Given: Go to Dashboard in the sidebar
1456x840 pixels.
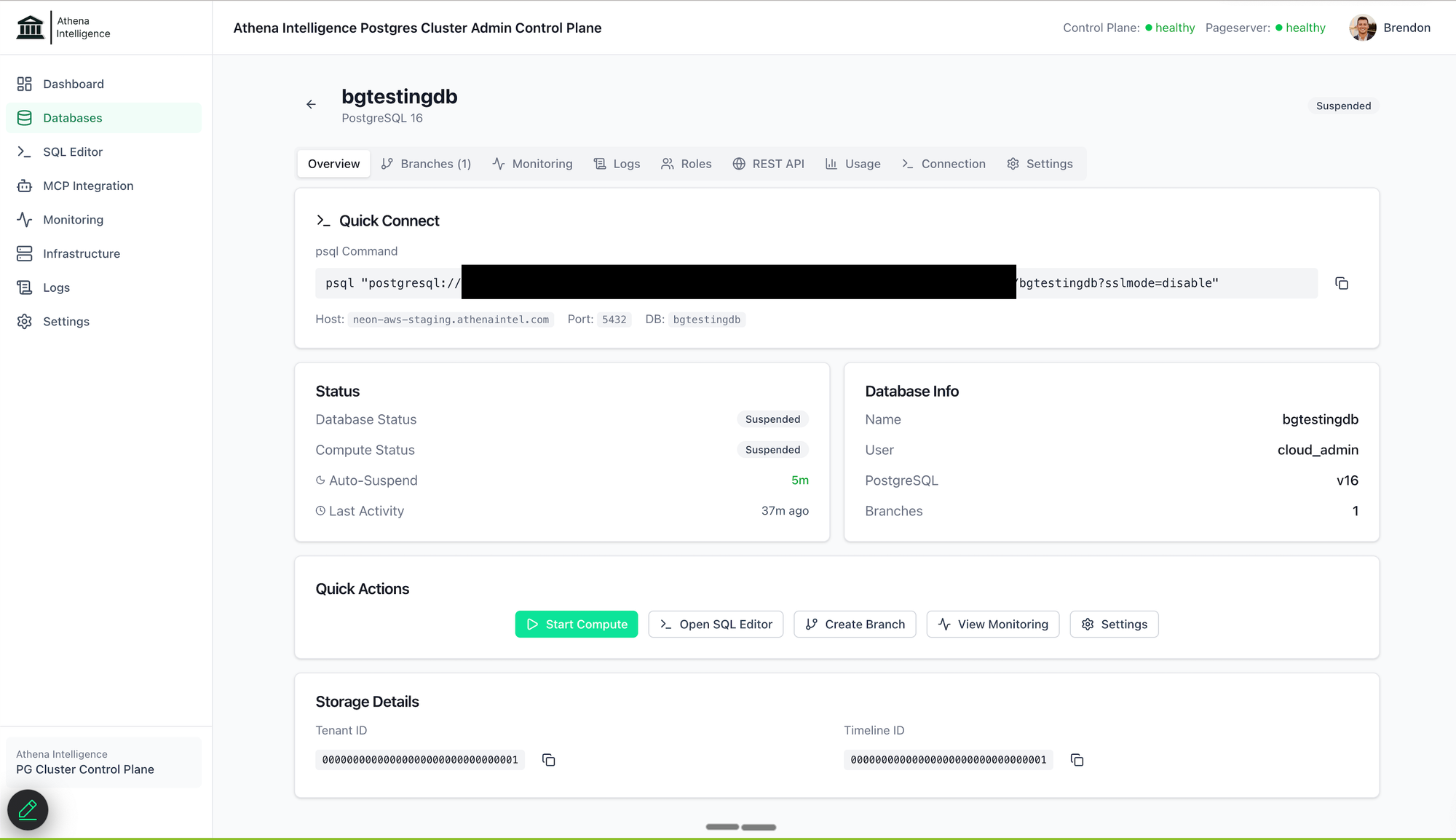Looking at the screenshot, I should click(73, 84).
